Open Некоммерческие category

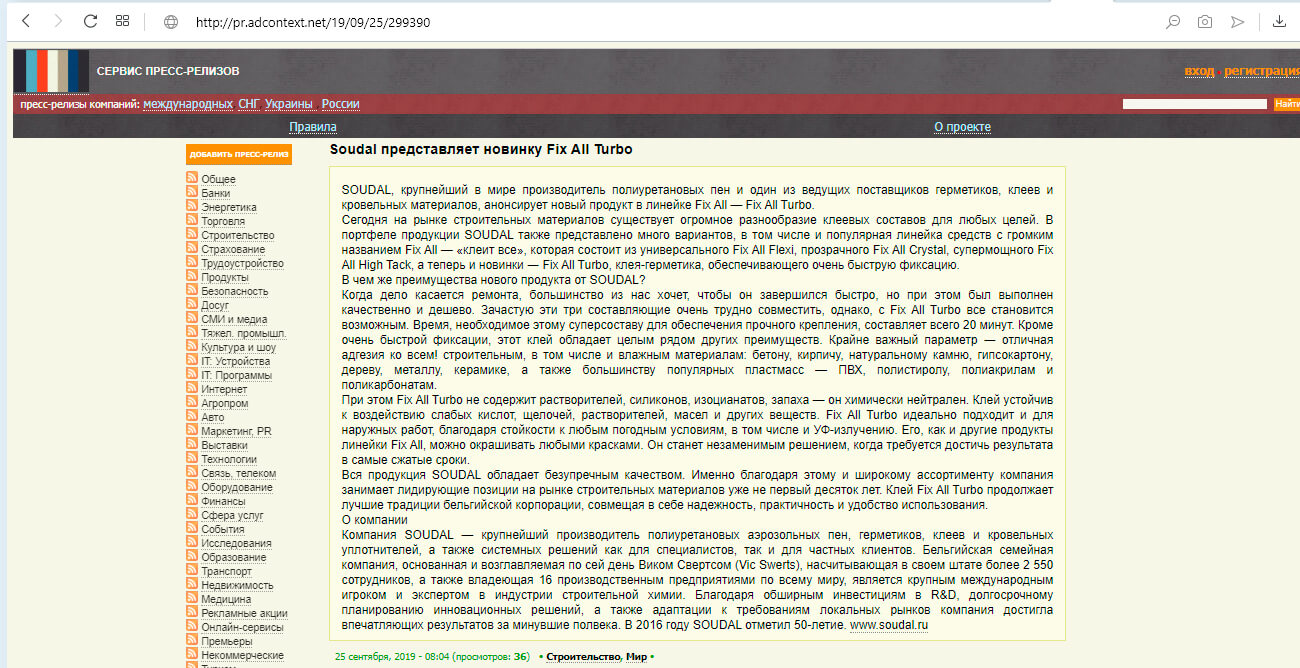click(x=242, y=656)
